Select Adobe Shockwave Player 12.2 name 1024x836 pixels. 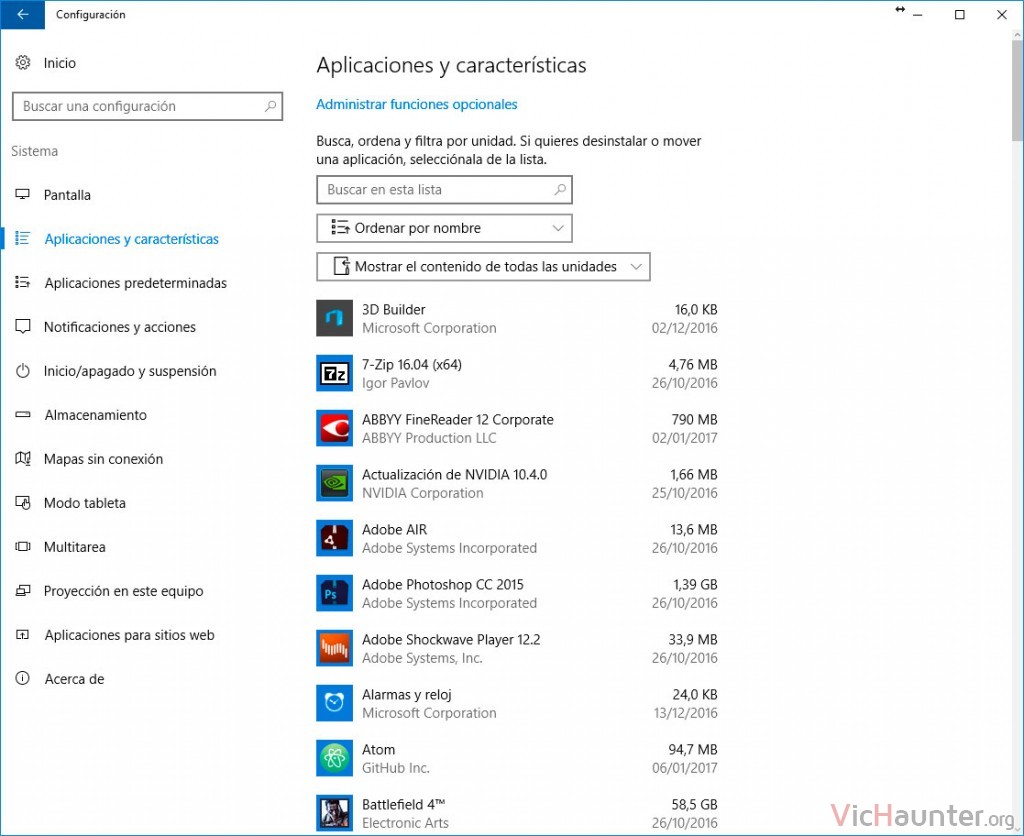tap(451, 639)
